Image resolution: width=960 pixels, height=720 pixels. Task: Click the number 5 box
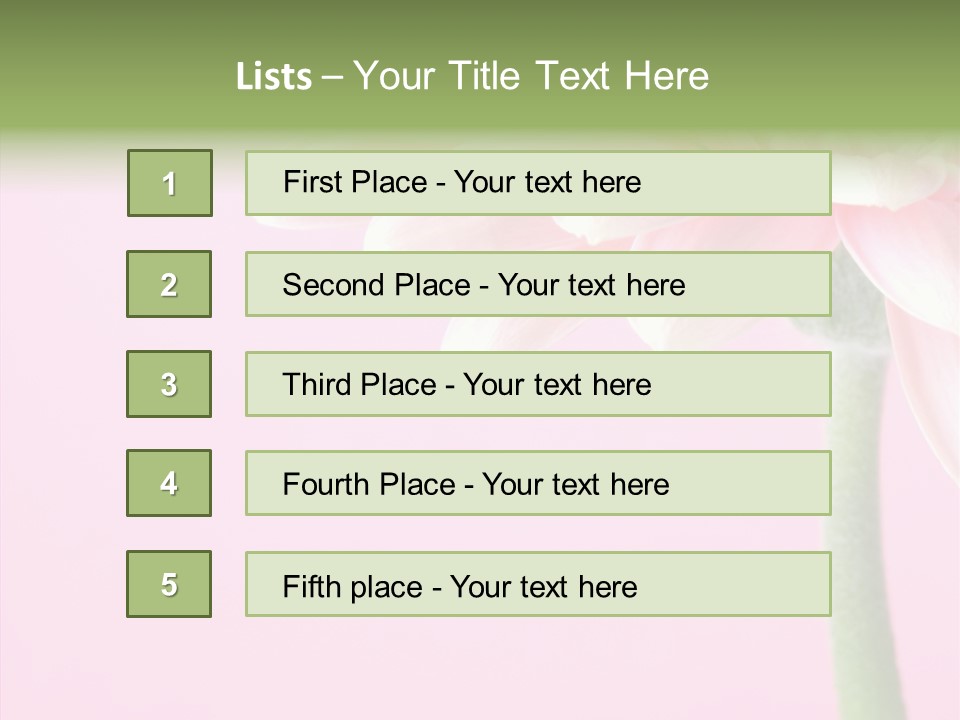point(169,584)
